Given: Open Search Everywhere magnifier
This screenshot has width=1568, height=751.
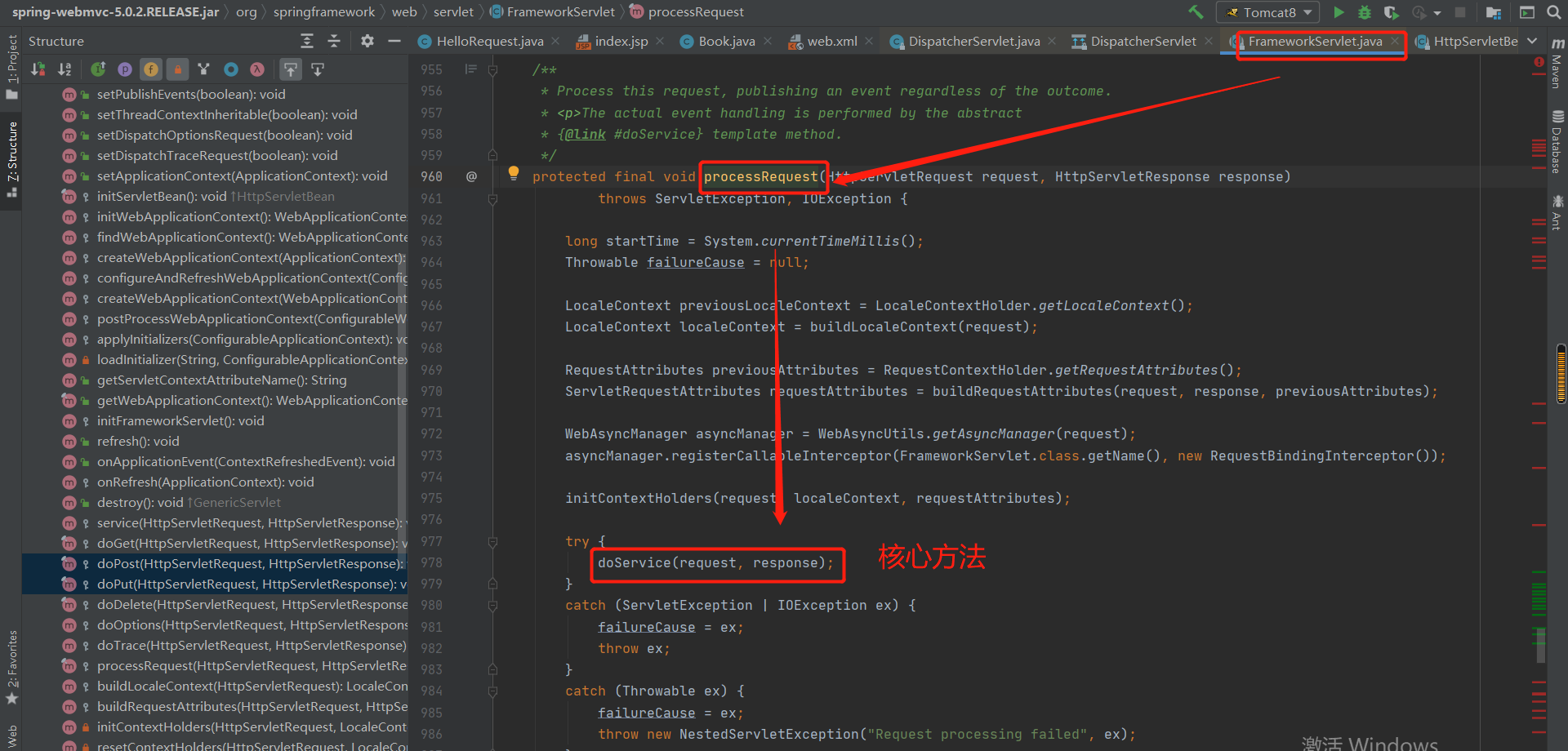Looking at the screenshot, I should coord(1553,12).
